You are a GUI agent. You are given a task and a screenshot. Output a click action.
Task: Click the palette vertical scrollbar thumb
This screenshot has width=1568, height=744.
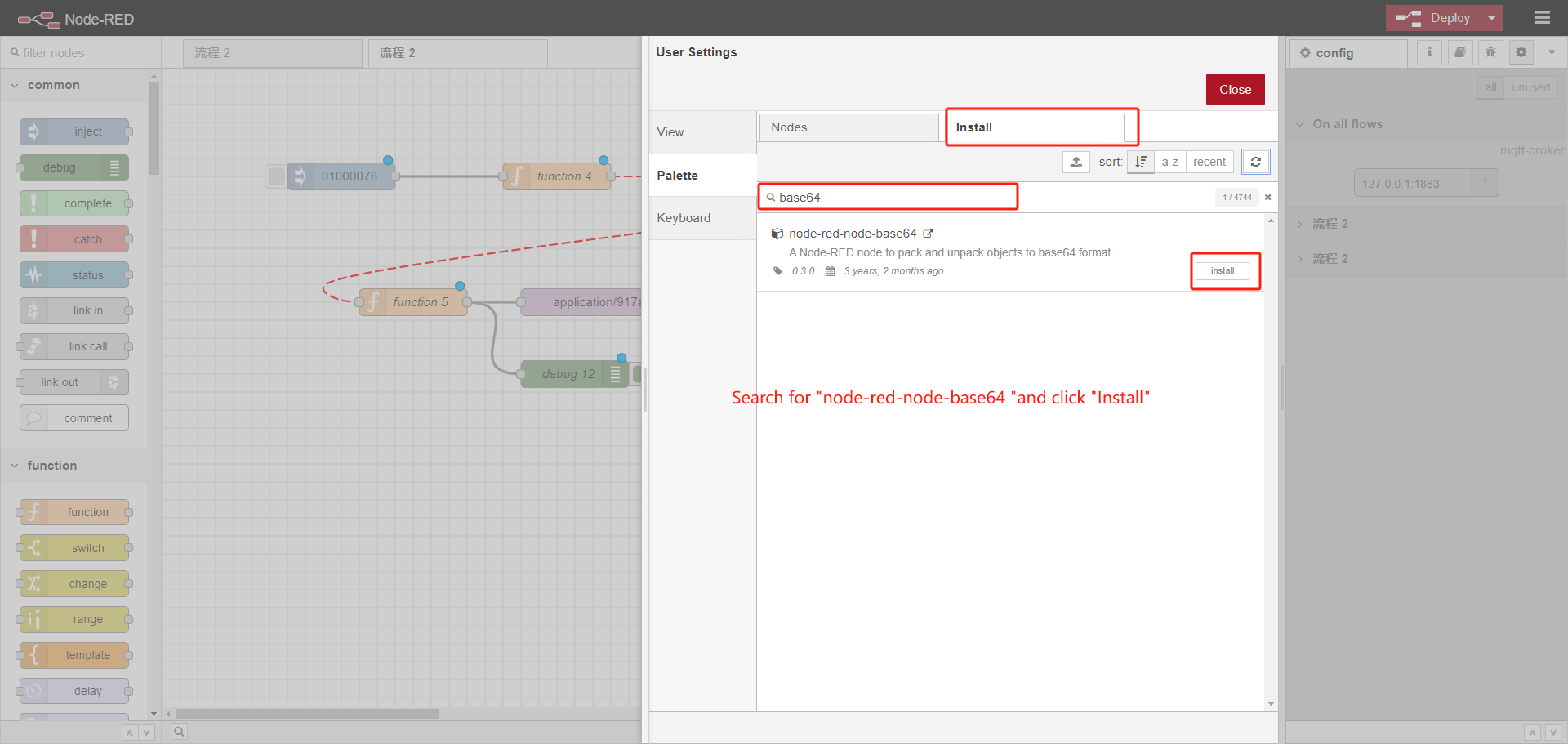154,128
